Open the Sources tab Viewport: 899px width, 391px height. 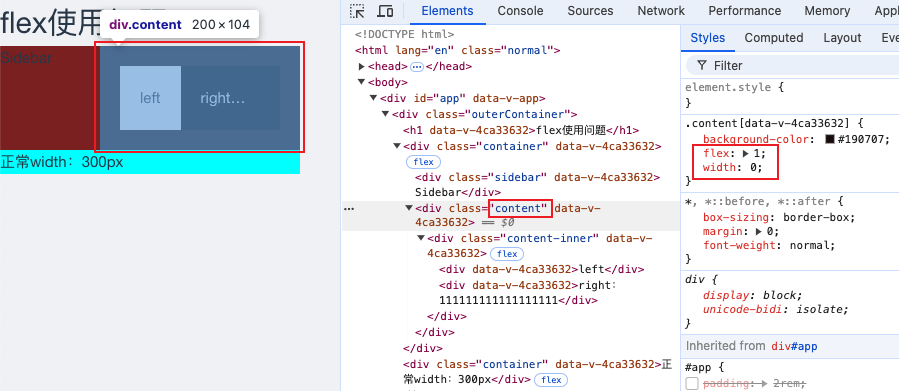[x=590, y=11]
